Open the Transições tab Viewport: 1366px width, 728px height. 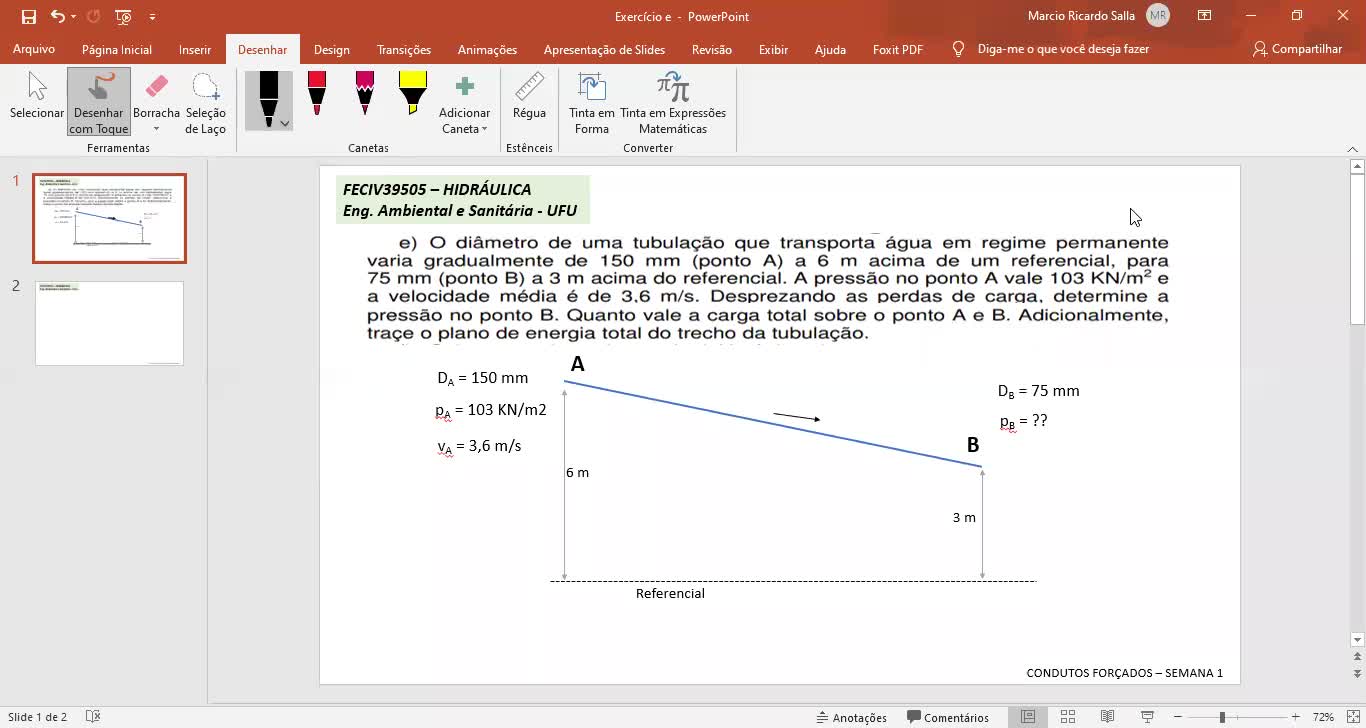tap(404, 49)
